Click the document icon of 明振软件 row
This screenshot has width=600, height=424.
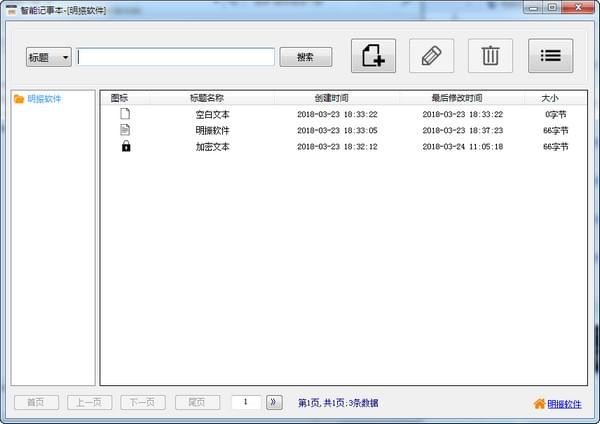click(x=125, y=130)
